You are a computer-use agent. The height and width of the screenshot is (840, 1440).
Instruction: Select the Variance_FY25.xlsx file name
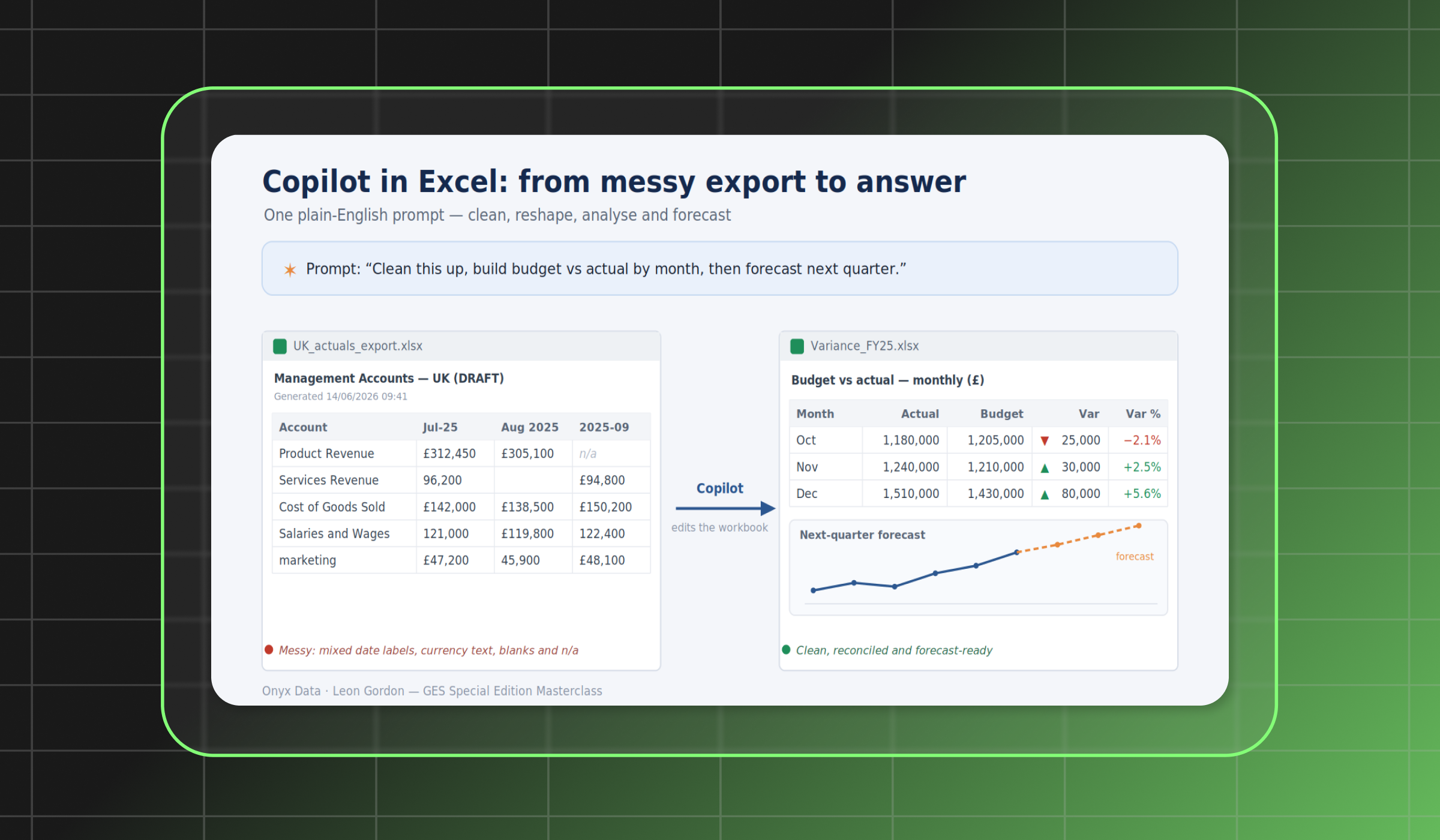click(x=865, y=346)
